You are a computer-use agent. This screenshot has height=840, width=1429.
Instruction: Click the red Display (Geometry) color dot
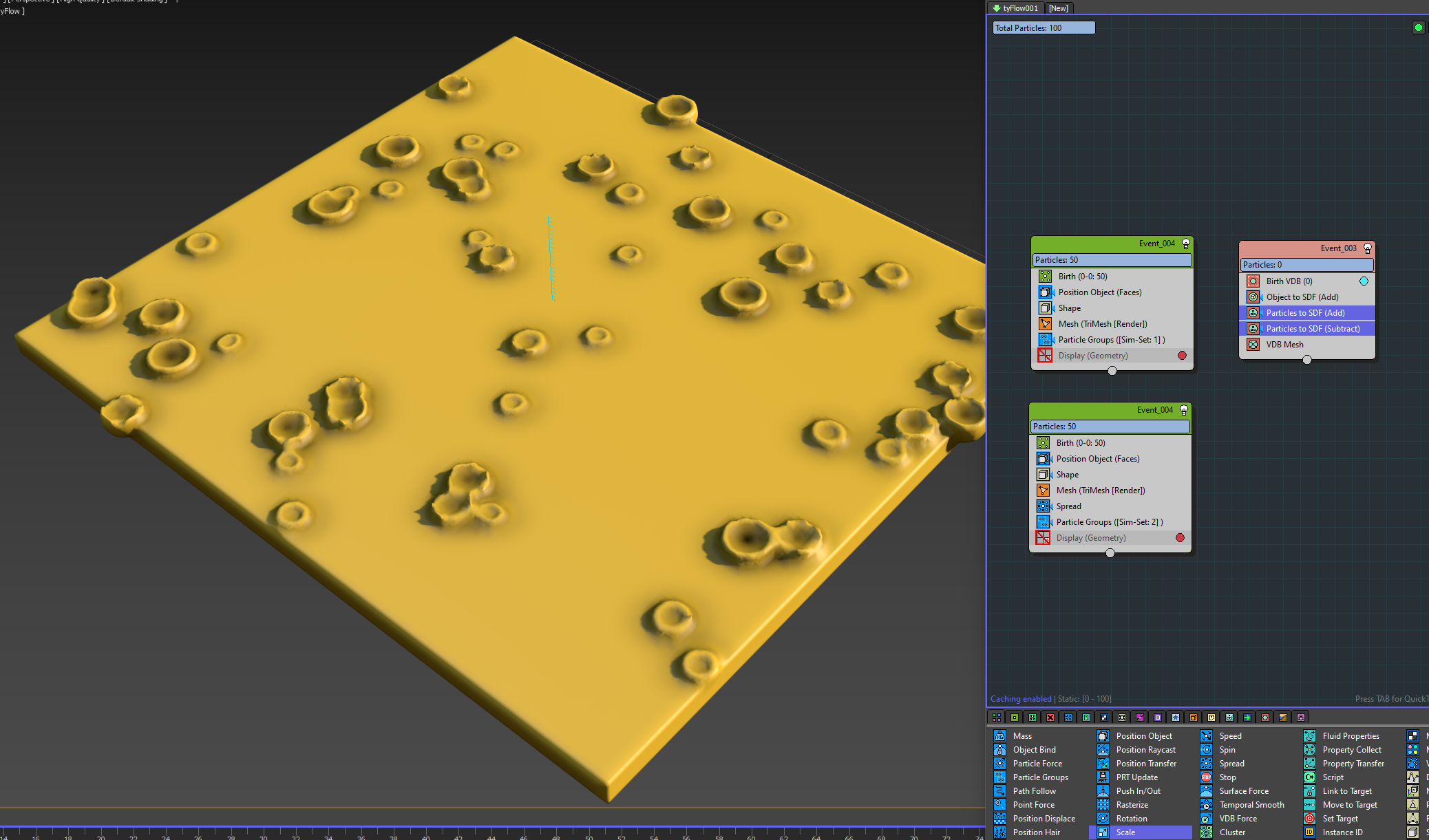coord(1182,356)
